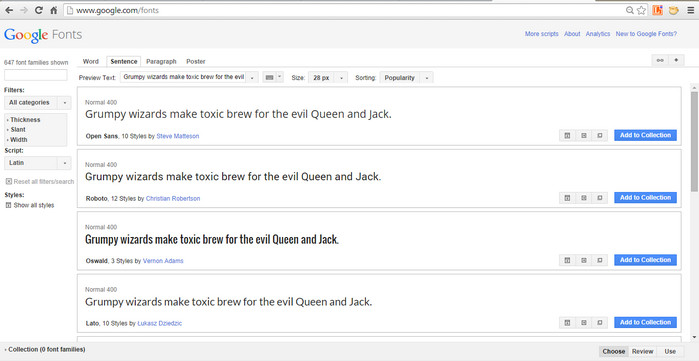Expand the Slant filter
This screenshot has width=699, height=361.
16,130
